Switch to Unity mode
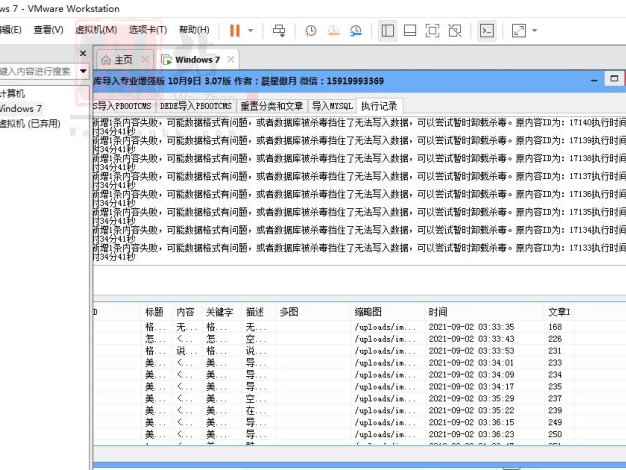Screen dimensions: 626x470 click(455, 30)
